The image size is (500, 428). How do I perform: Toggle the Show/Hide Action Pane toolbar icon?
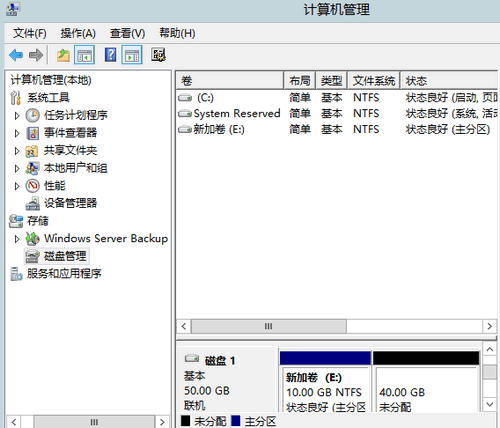click(x=132, y=55)
